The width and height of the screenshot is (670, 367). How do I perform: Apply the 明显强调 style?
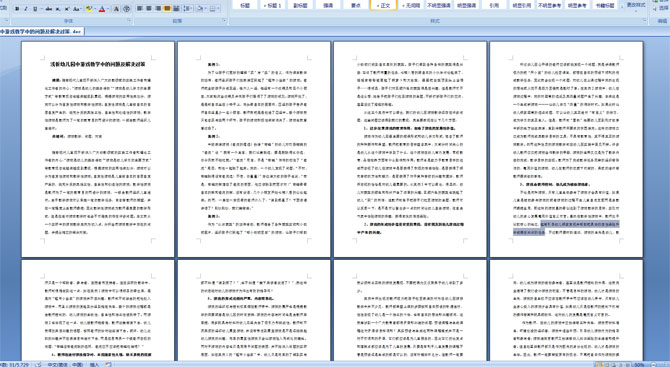point(466,5)
